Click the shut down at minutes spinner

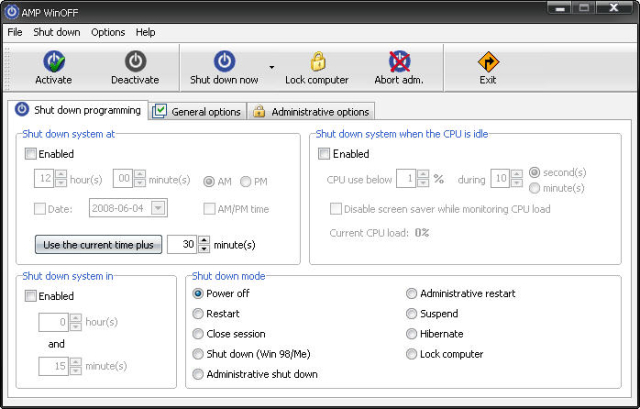tap(140, 178)
